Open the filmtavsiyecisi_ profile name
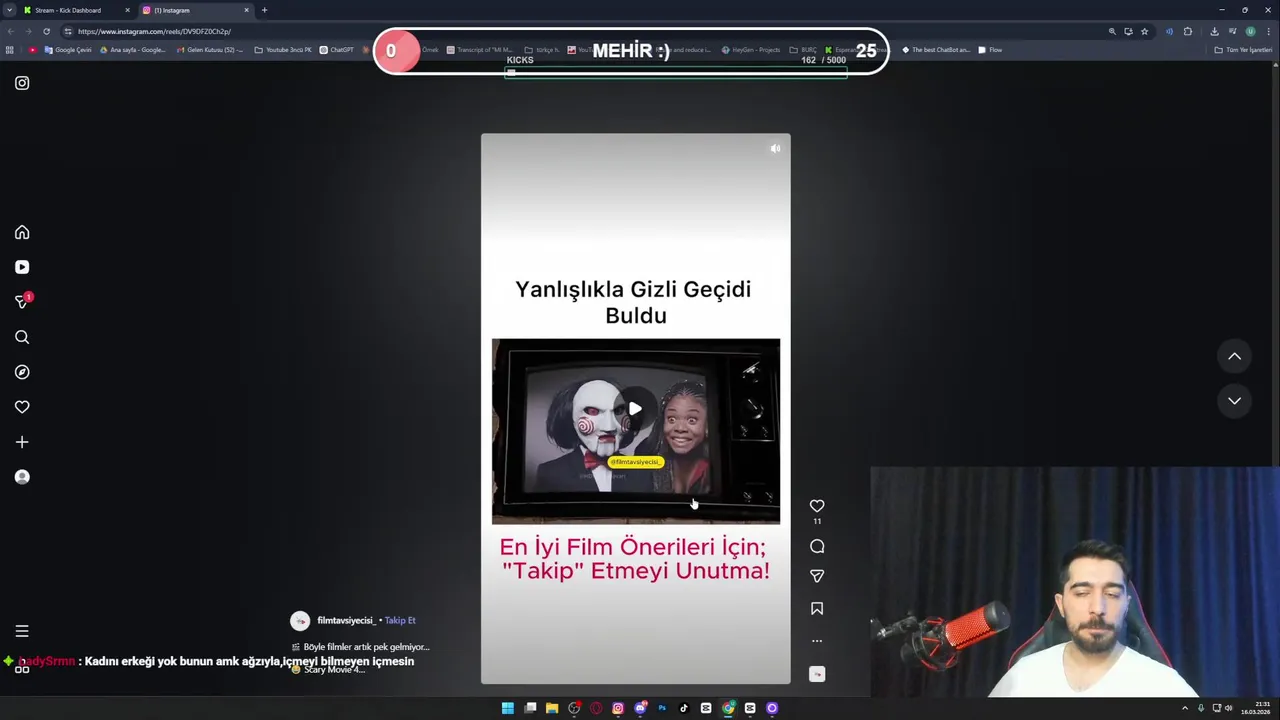1280x720 pixels. point(346,620)
